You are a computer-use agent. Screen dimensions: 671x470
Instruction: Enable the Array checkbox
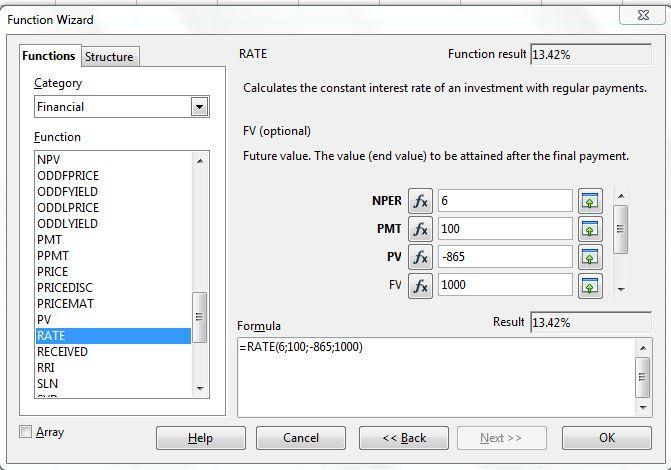point(26,431)
